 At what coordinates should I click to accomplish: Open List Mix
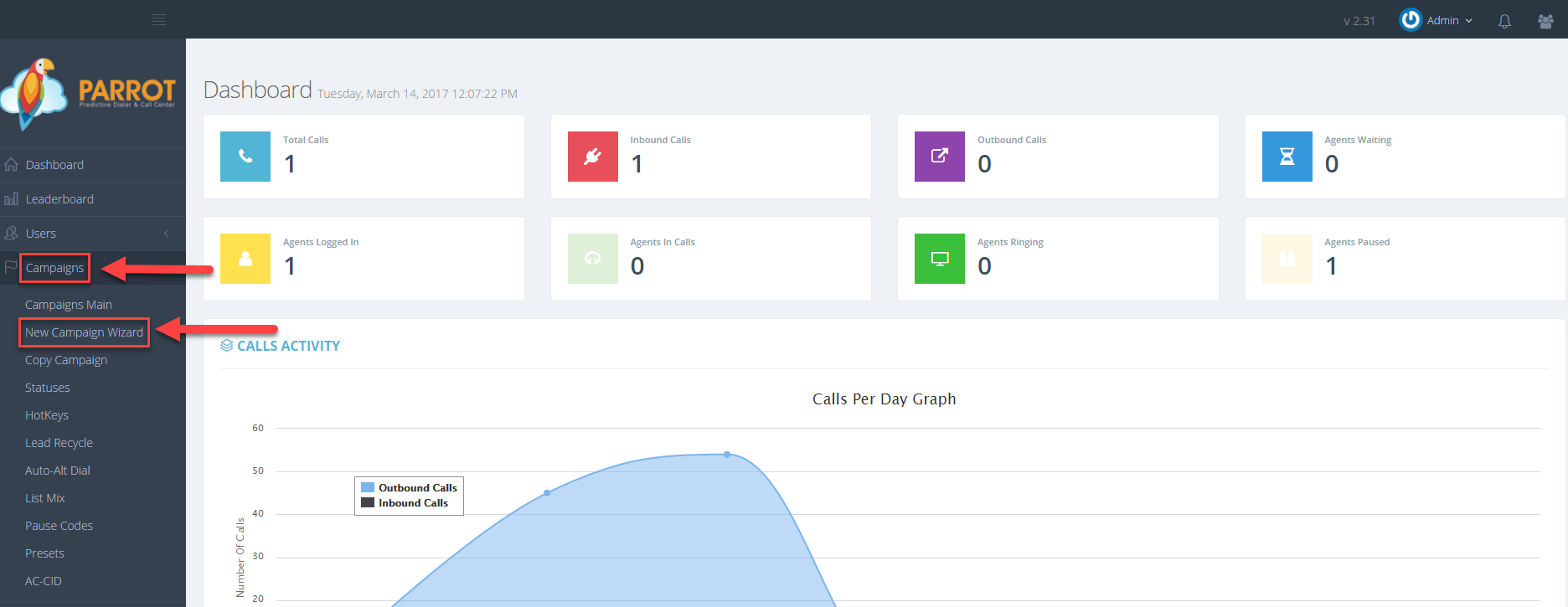tap(45, 498)
